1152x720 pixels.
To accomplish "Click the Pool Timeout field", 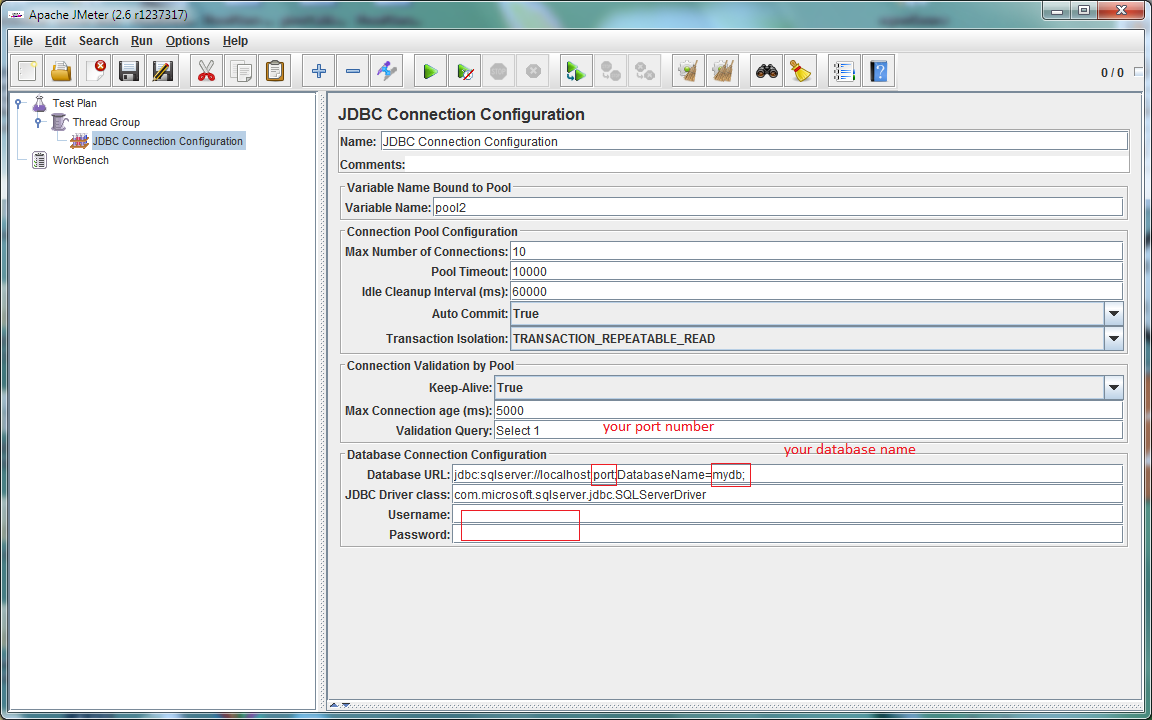I will (816, 271).
